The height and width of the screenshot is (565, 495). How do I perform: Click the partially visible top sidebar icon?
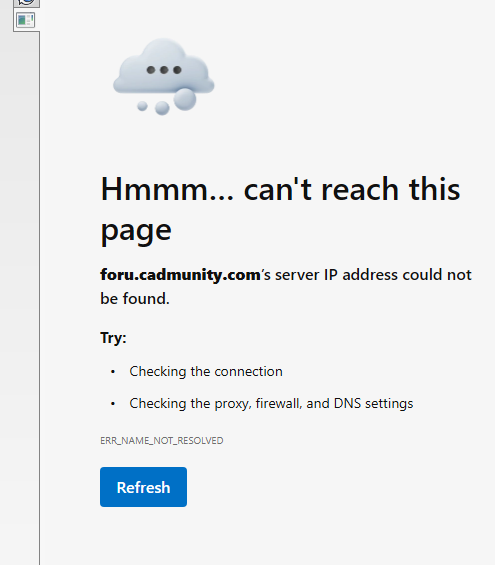pos(26,3)
